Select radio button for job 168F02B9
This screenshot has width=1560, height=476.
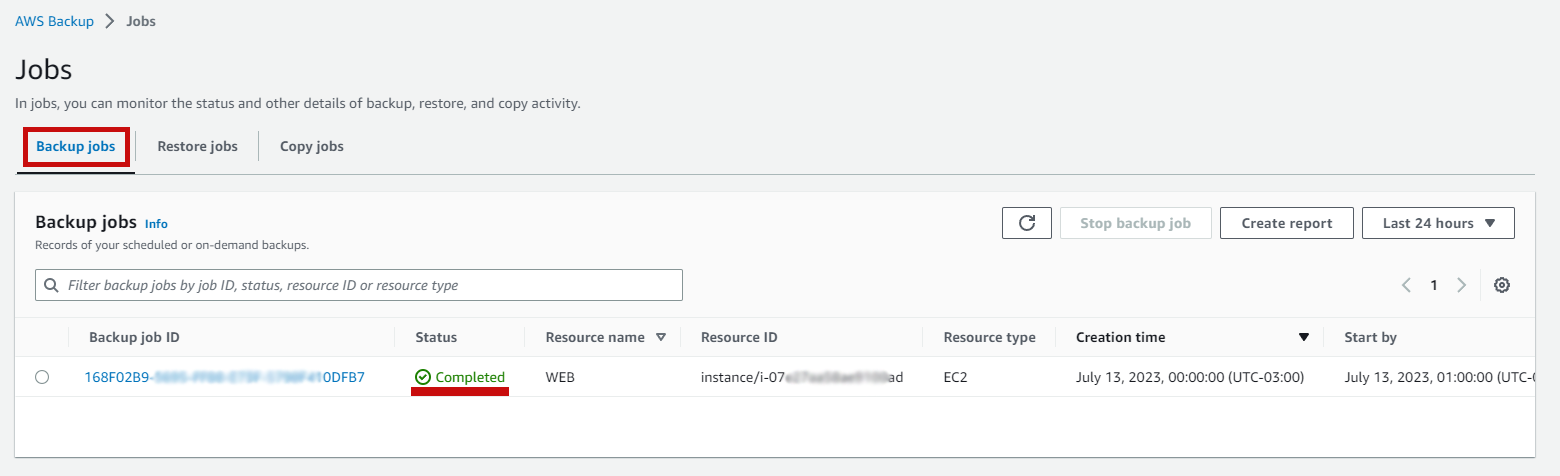tap(41, 377)
